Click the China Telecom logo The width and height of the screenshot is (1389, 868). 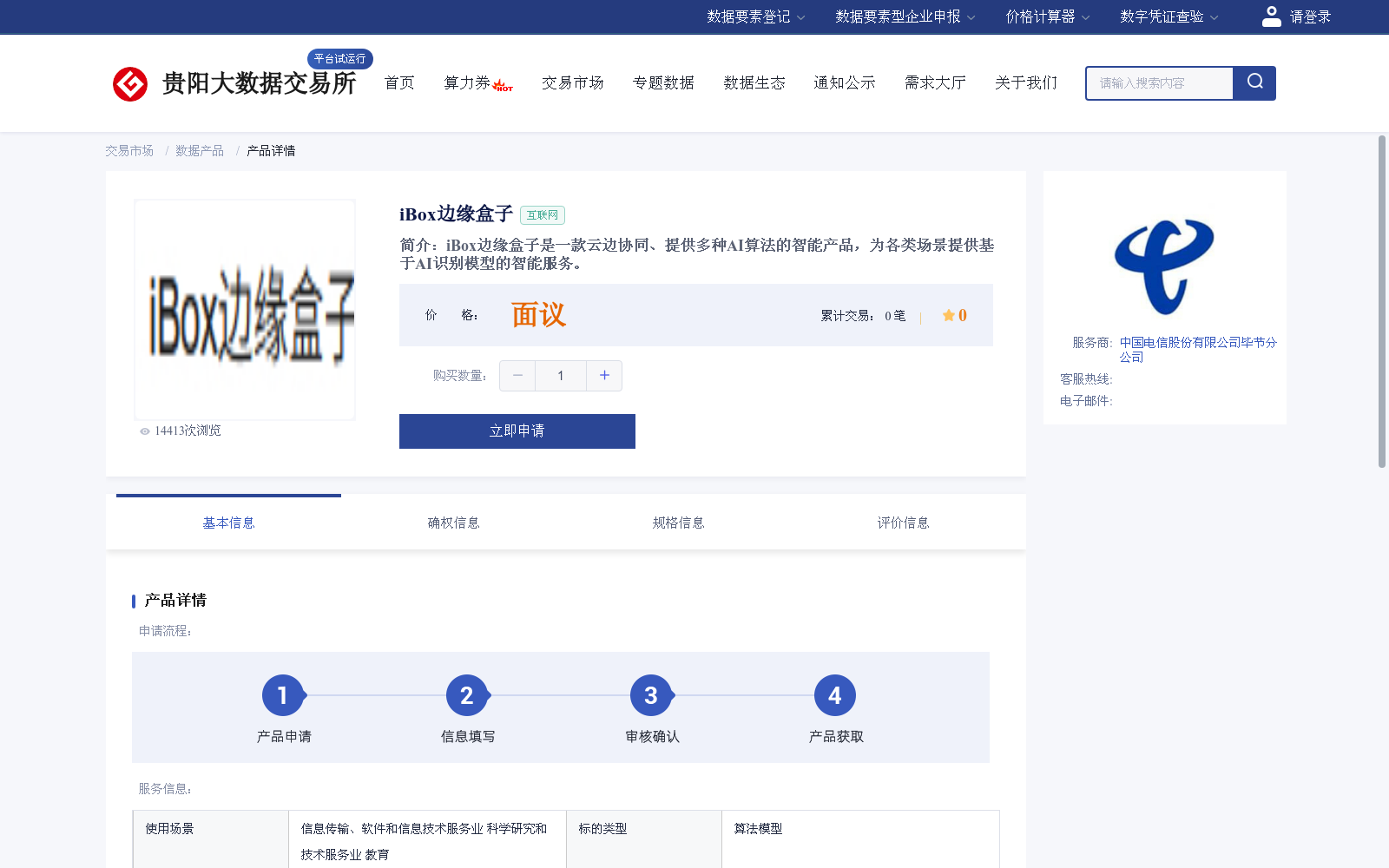pos(1163,265)
